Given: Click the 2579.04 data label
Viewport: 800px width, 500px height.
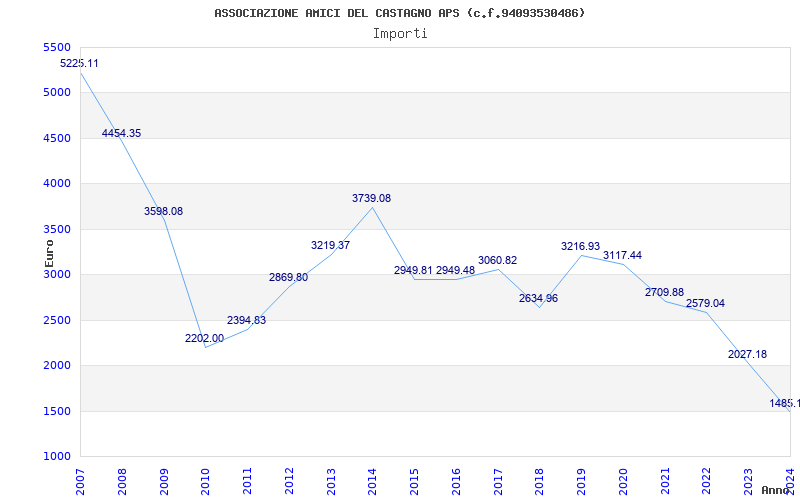Looking at the screenshot, I should click(x=705, y=303).
